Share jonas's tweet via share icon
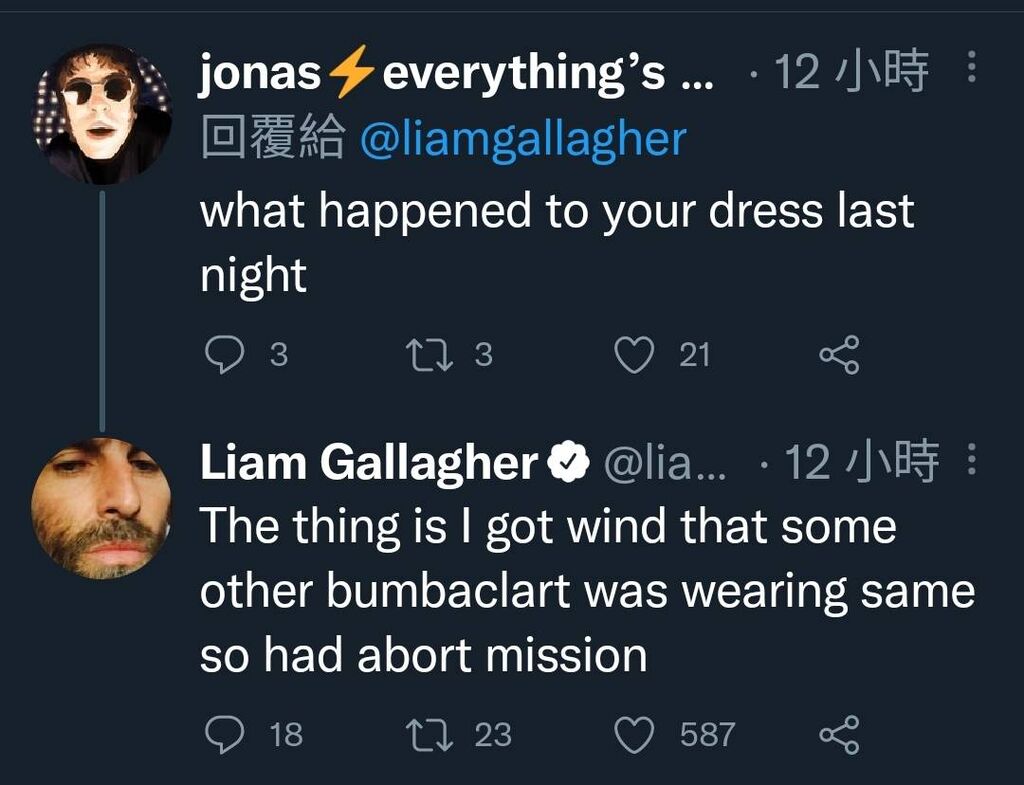Viewport: 1024px width, 785px height. click(x=840, y=355)
